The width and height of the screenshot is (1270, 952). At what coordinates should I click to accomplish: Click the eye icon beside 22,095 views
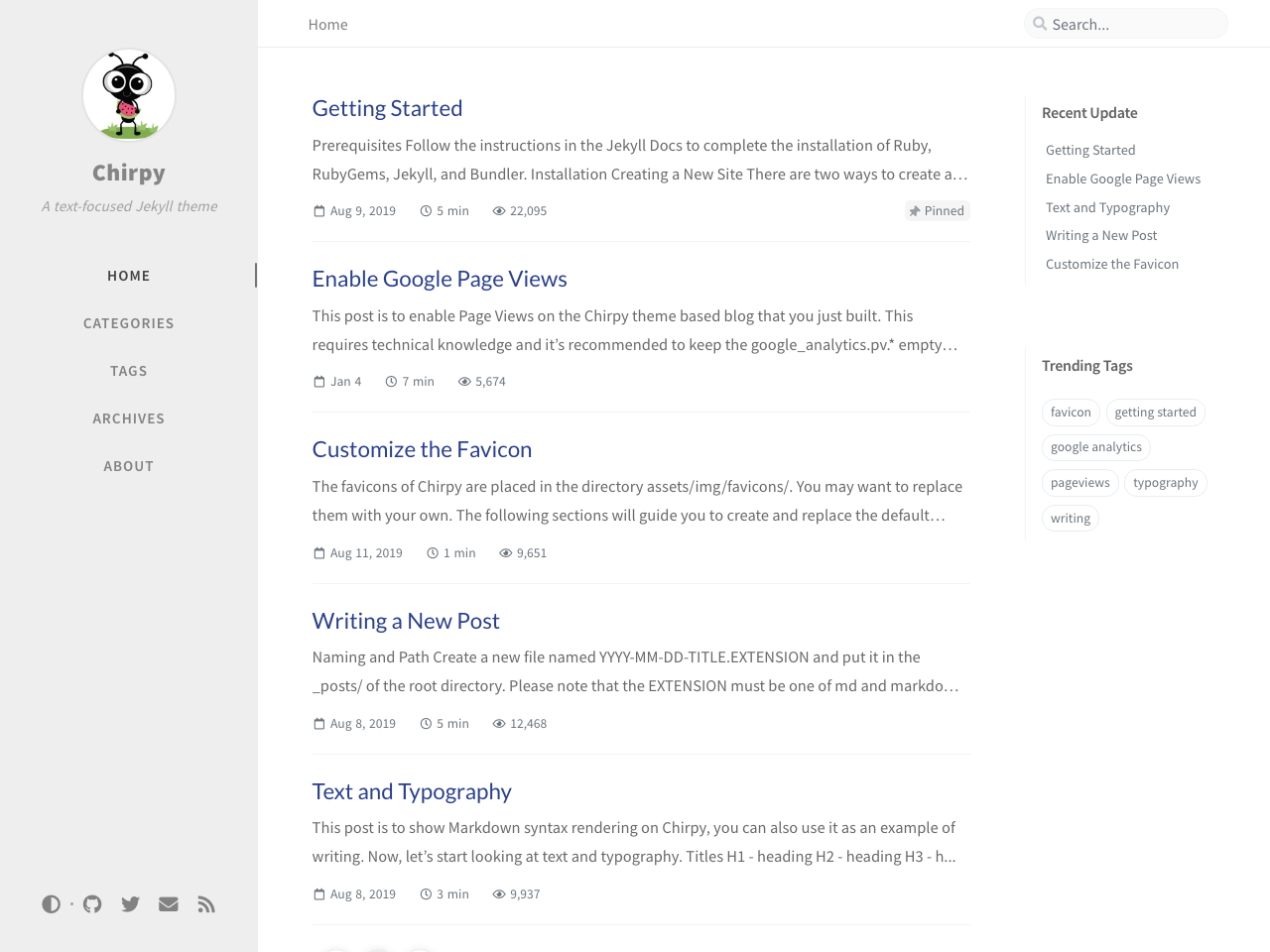coord(499,211)
